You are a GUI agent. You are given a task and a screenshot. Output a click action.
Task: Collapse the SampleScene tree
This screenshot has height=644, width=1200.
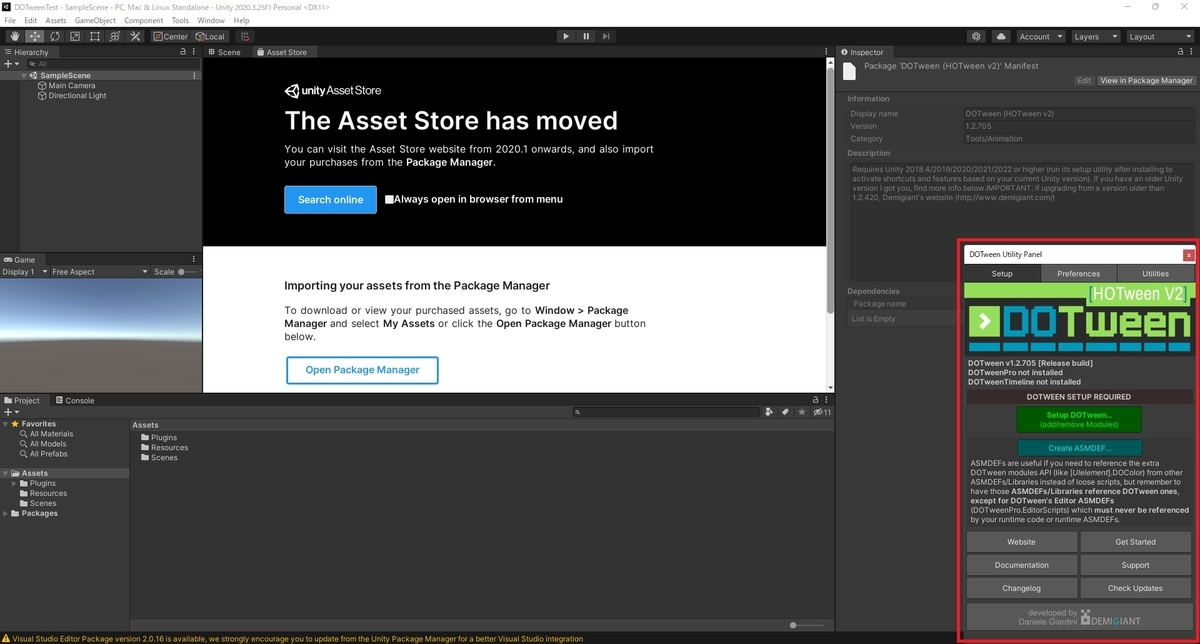coord(24,75)
